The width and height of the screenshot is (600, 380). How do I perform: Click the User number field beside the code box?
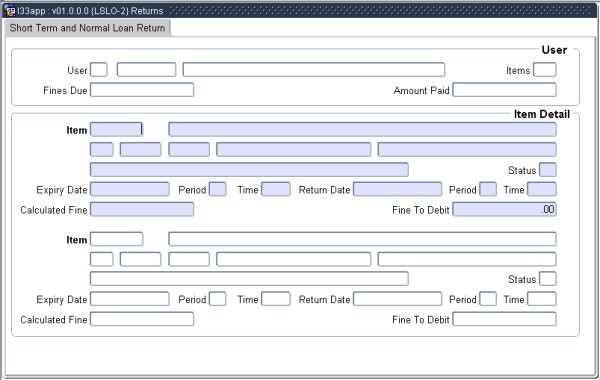point(146,70)
